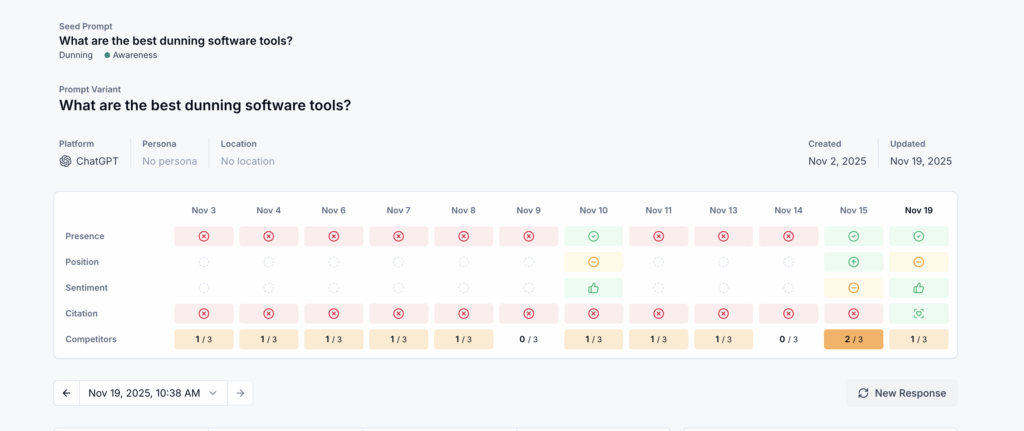The height and width of the screenshot is (431, 1024).
Task: Click the Nov 19 Citation icon
Action: 918,314
